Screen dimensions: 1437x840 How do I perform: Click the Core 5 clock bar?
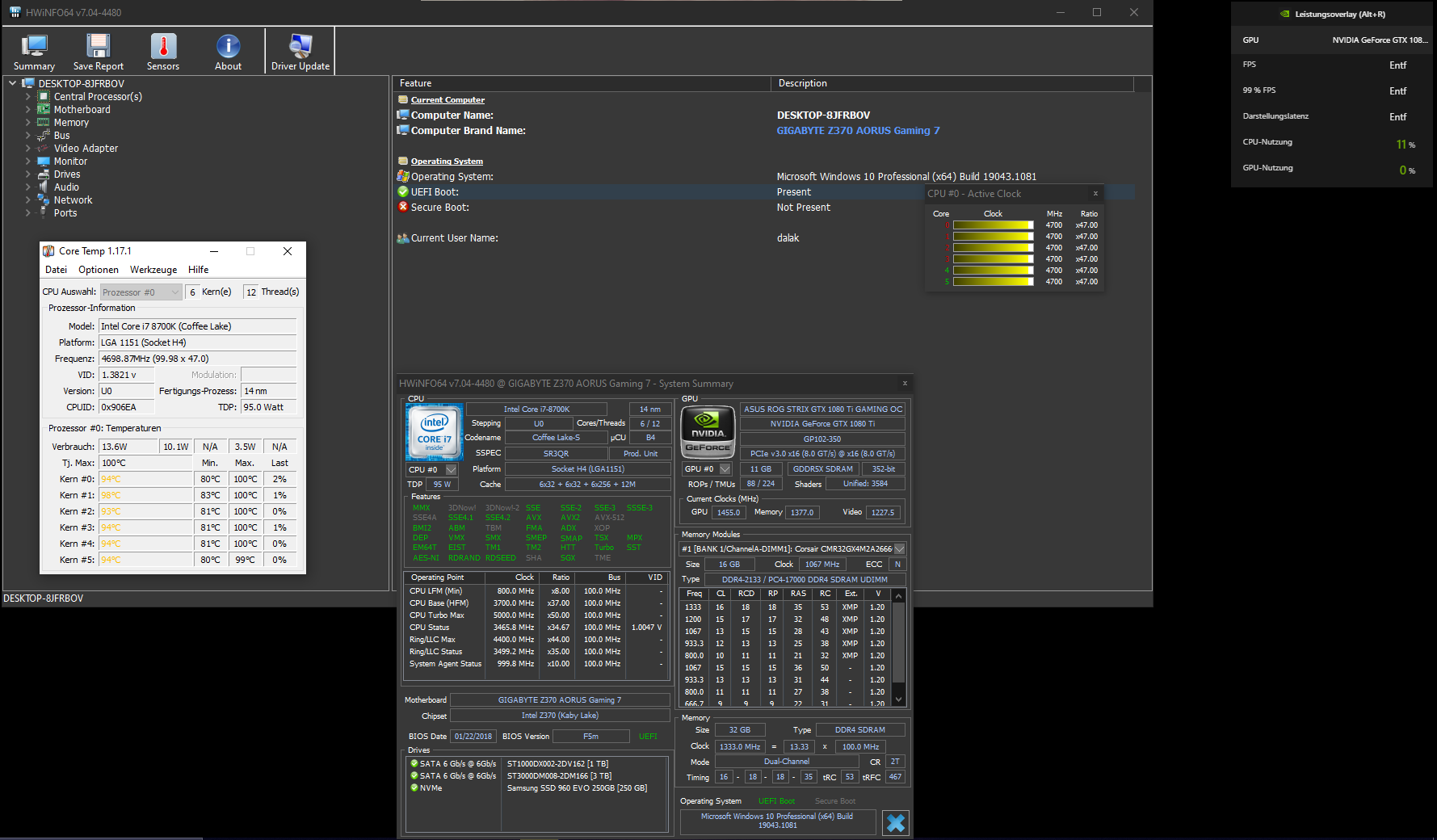pyautogui.click(x=994, y=282)
